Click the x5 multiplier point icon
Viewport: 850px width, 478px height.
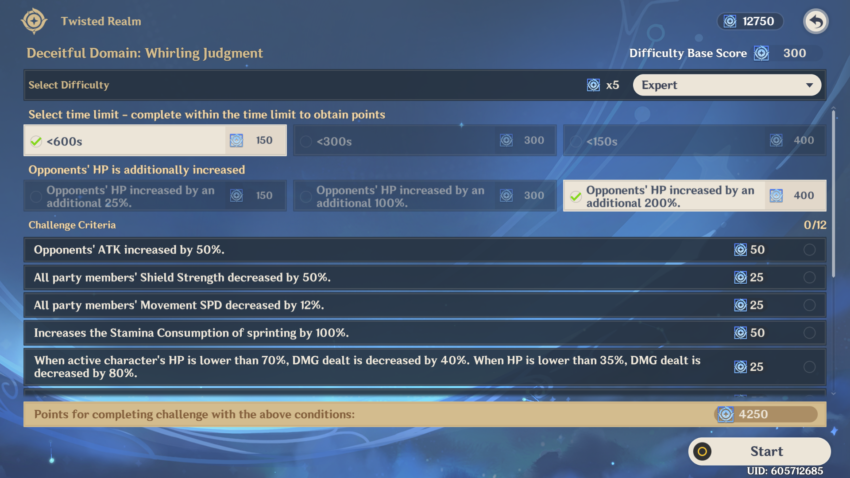click(593, 85)
